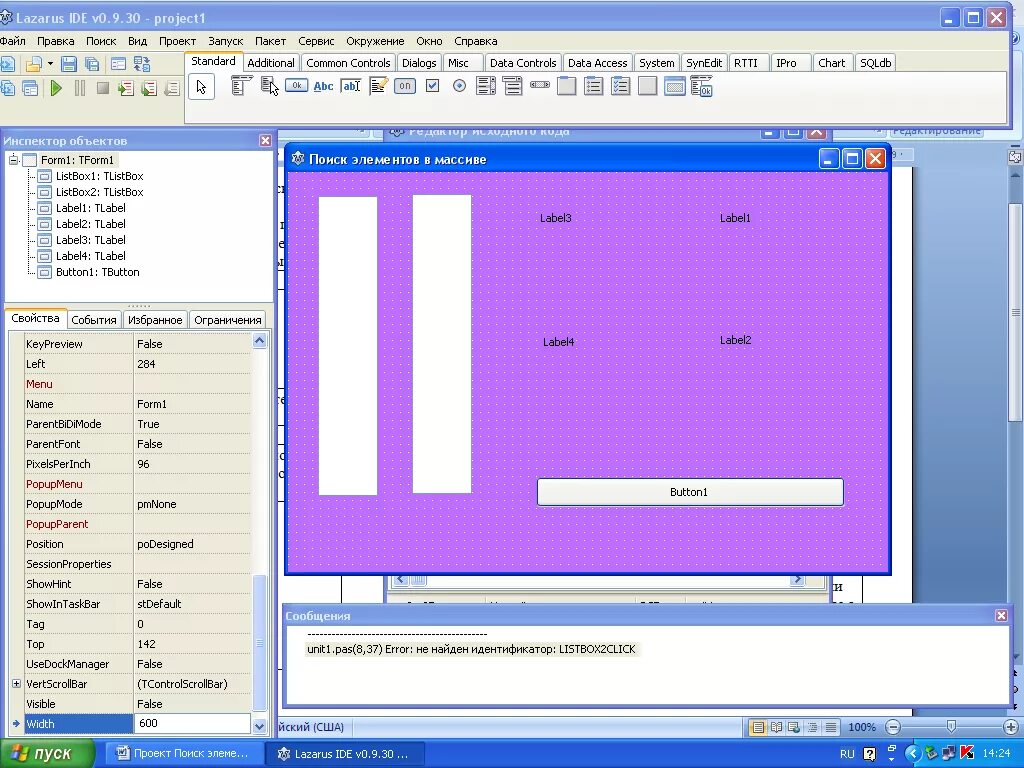Select the TMainMenu component icon
Viewport: 1024px width, 768px height.
point(242,86)
